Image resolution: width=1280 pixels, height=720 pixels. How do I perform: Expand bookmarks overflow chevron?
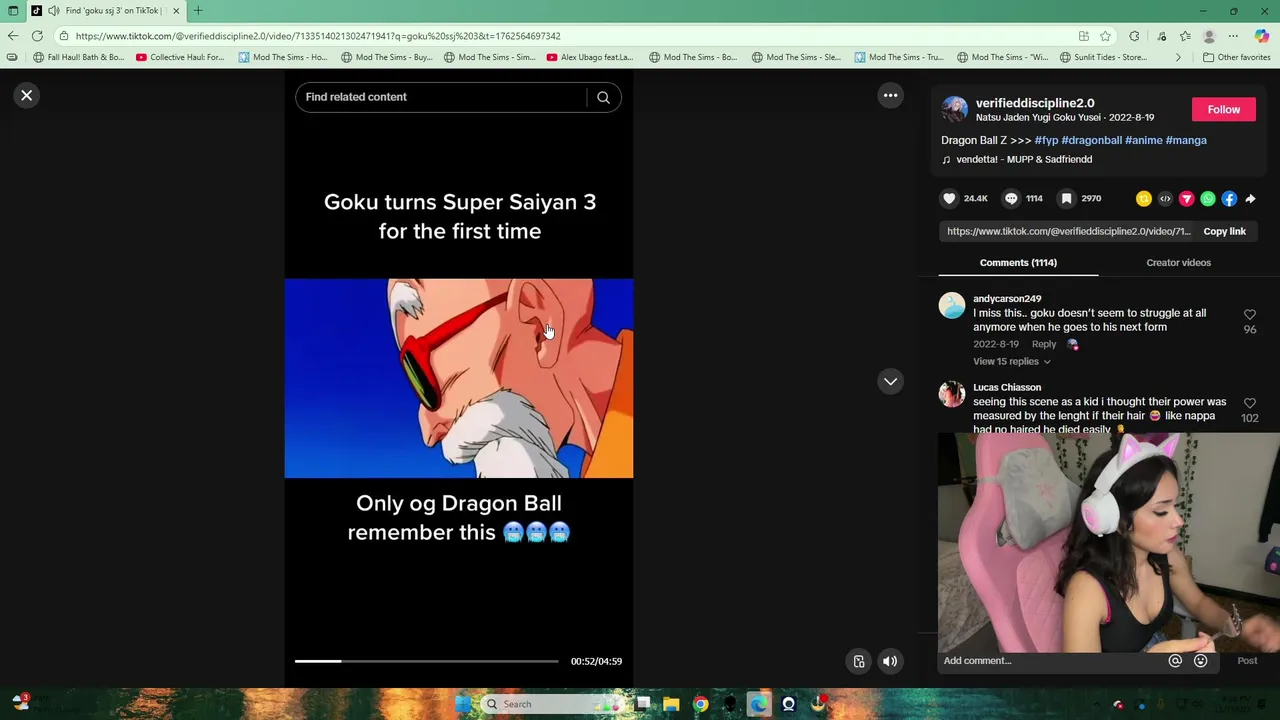tap(1177, 57)
